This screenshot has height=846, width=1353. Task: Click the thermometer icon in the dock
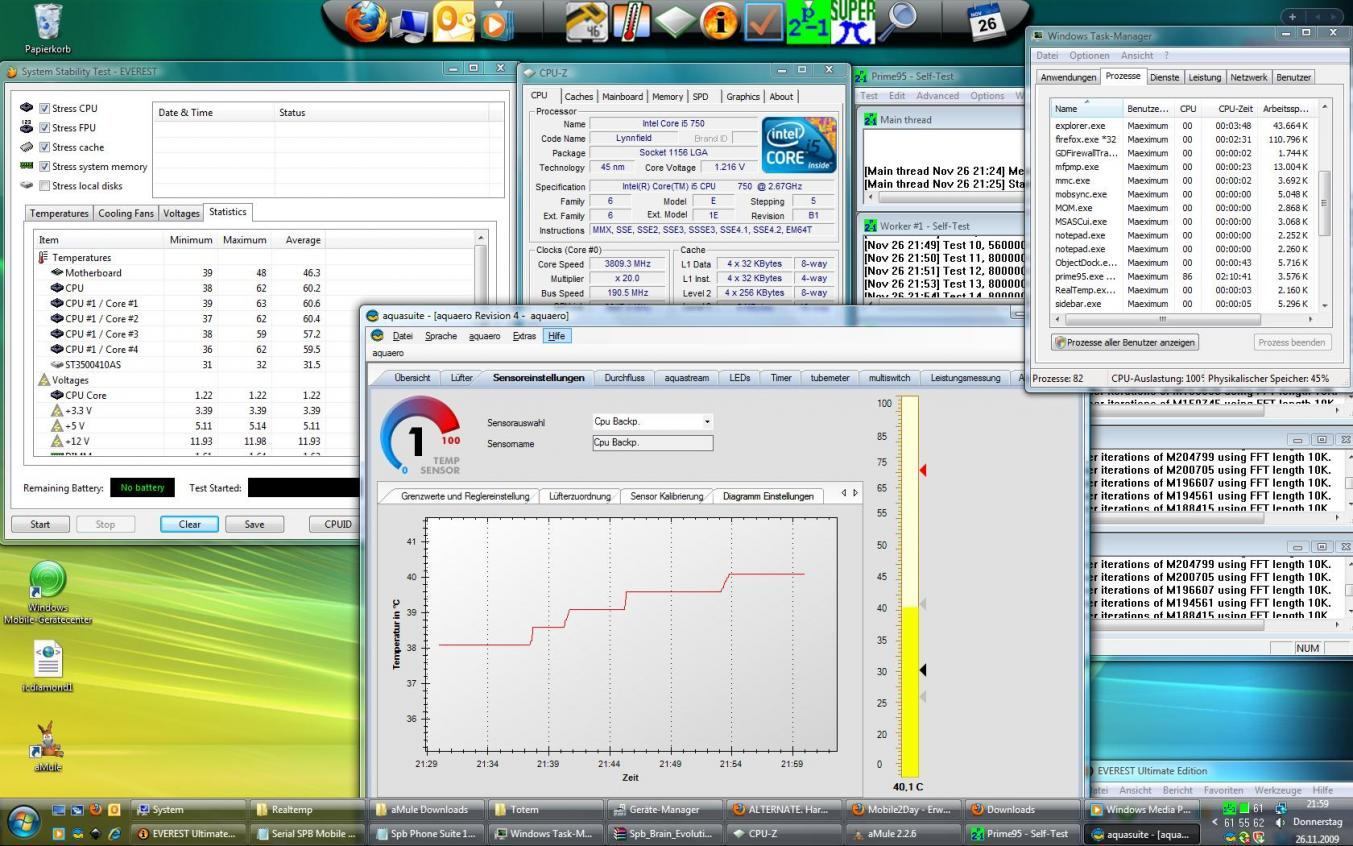[631, 22]
